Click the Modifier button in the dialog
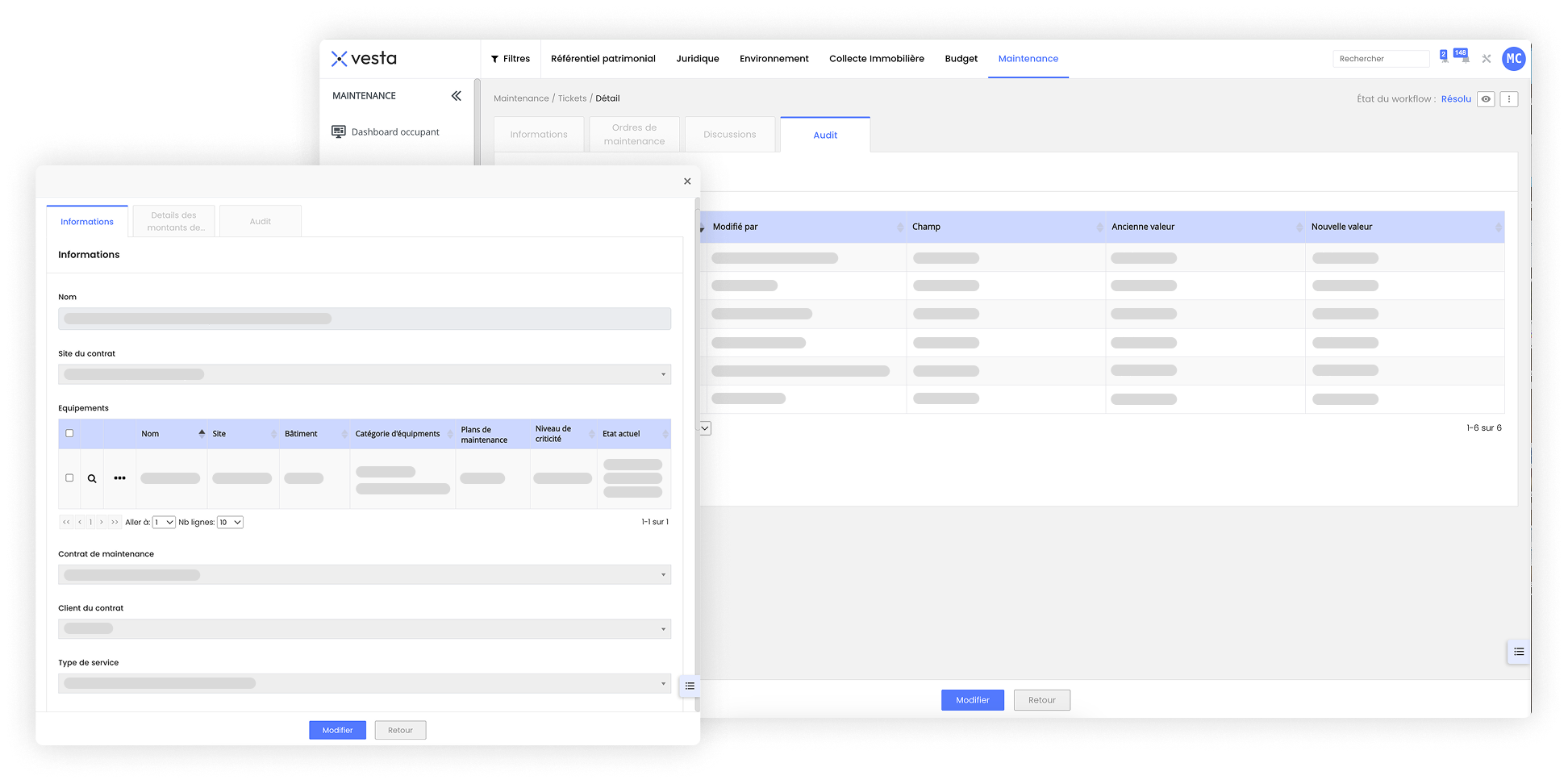This screenshot has width=1568, height=784. (337, 730)
